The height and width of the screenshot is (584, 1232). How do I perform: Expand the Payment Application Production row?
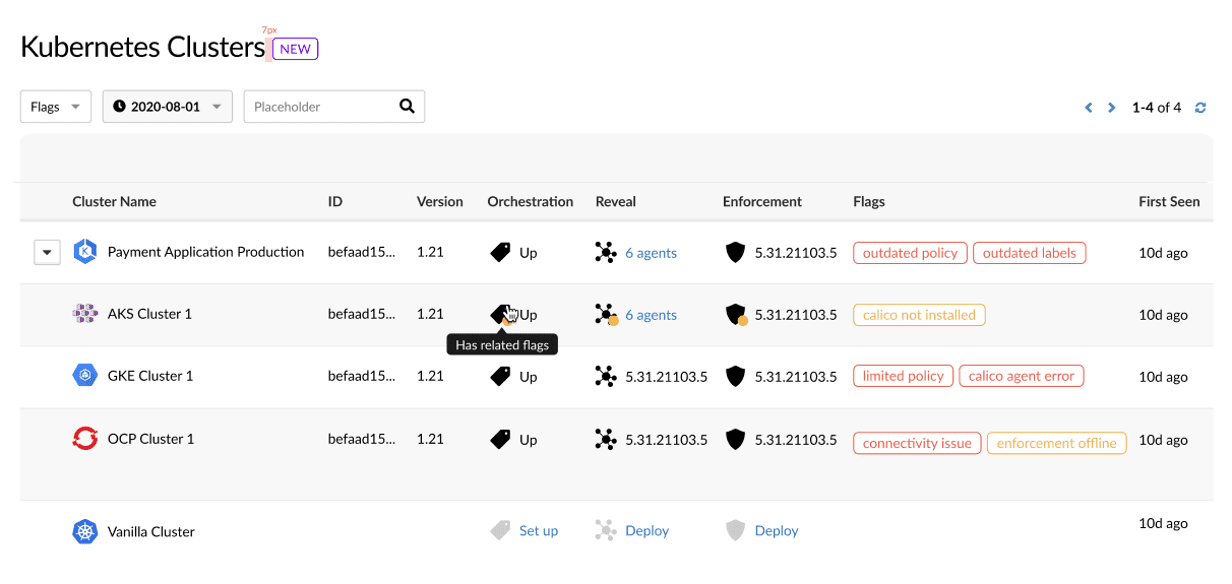[x=47, y=253]
